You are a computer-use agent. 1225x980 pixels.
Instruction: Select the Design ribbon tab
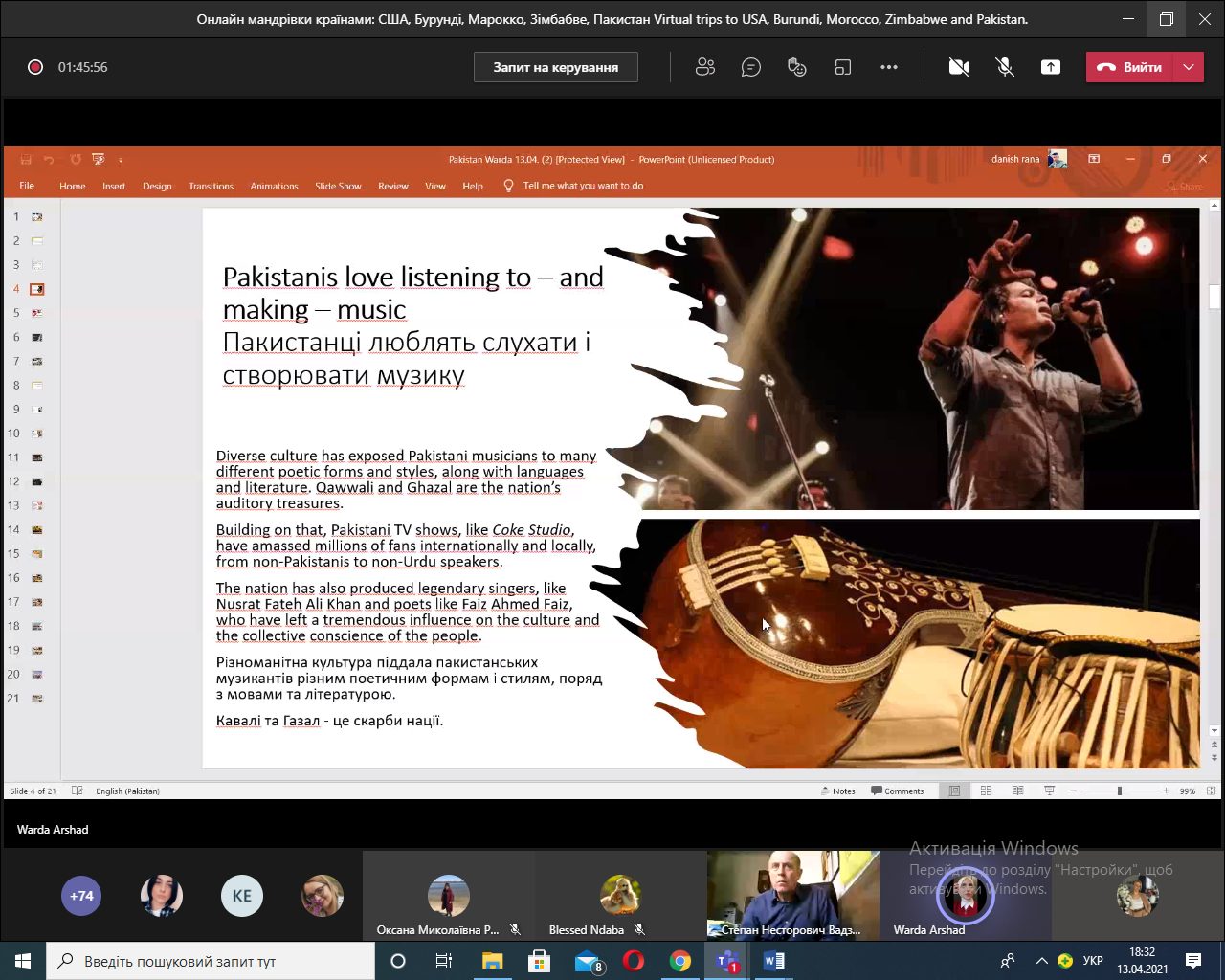click(x=157, y=186)
